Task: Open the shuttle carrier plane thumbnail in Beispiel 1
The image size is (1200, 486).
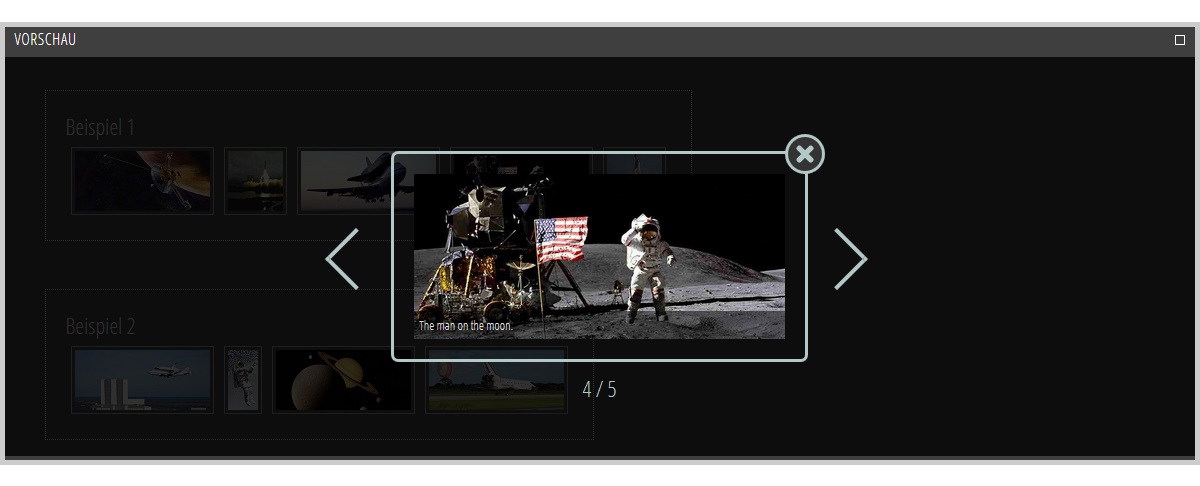Action: (x=345, y=181)
